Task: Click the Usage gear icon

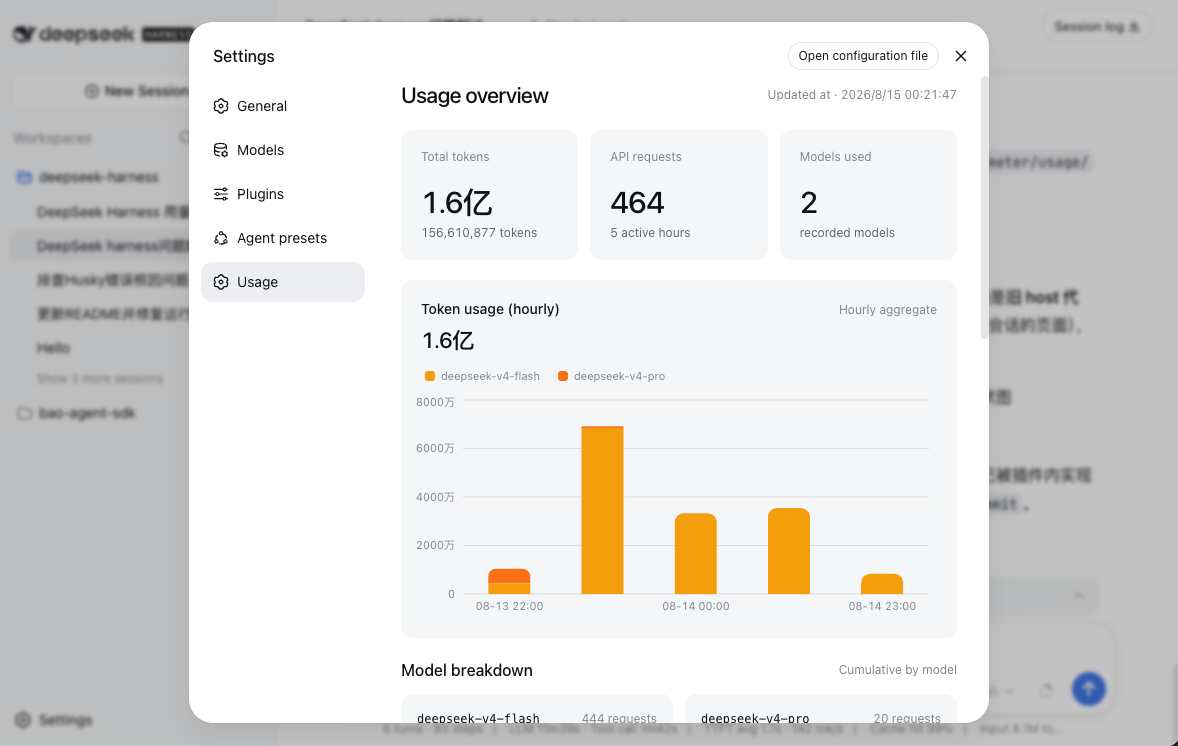Action: 221,282
